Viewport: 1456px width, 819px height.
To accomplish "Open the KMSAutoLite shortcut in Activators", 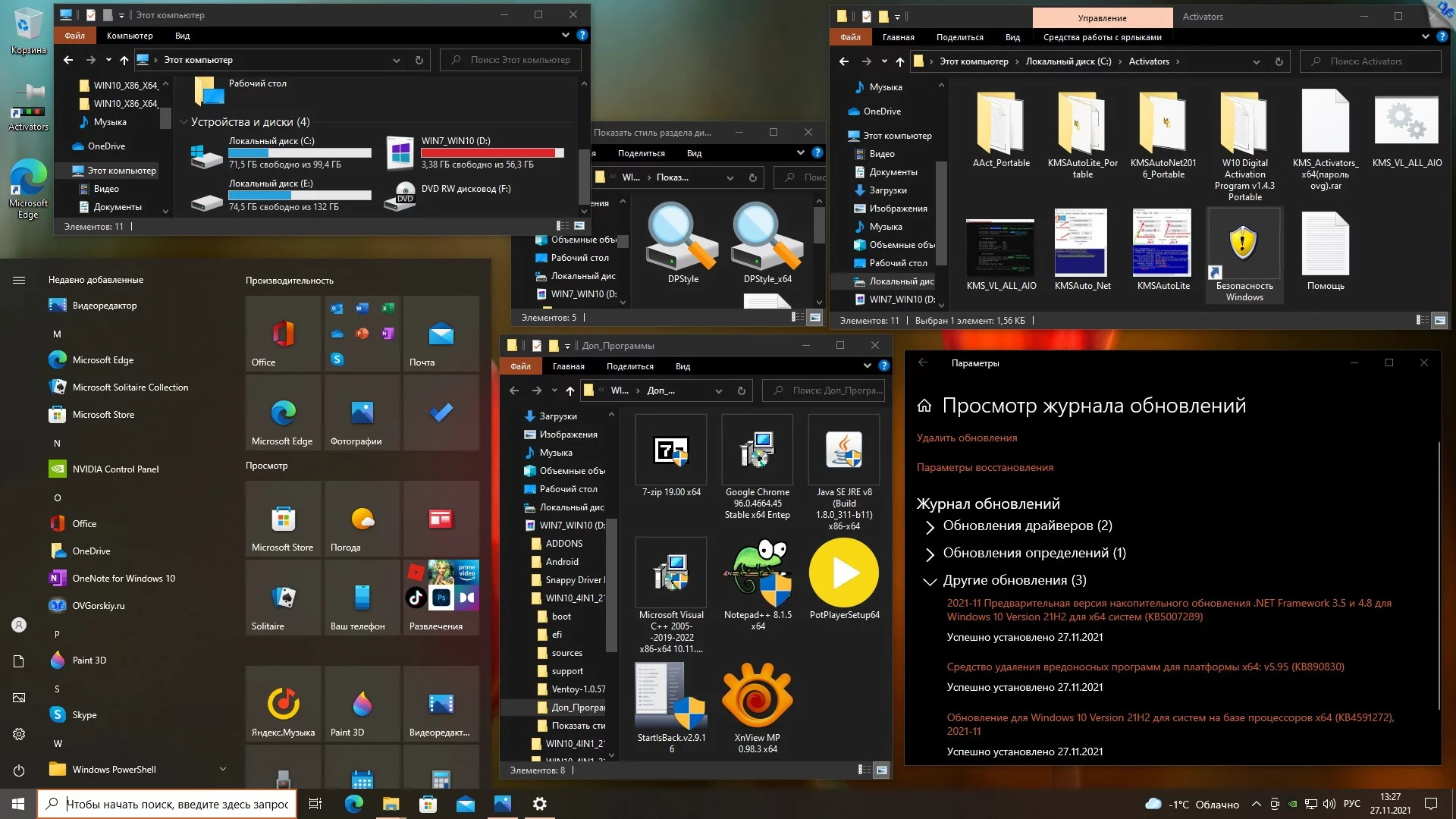I will tap(1163, 246).
